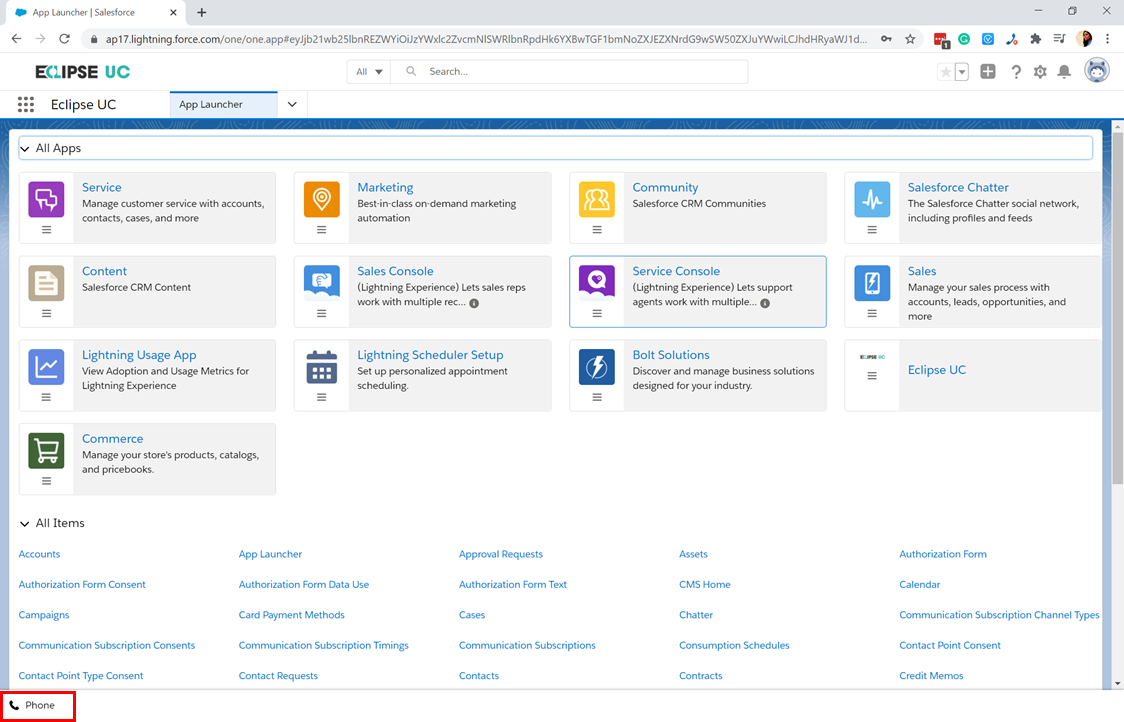Reload the page with browser refresh button

[65, 39]
